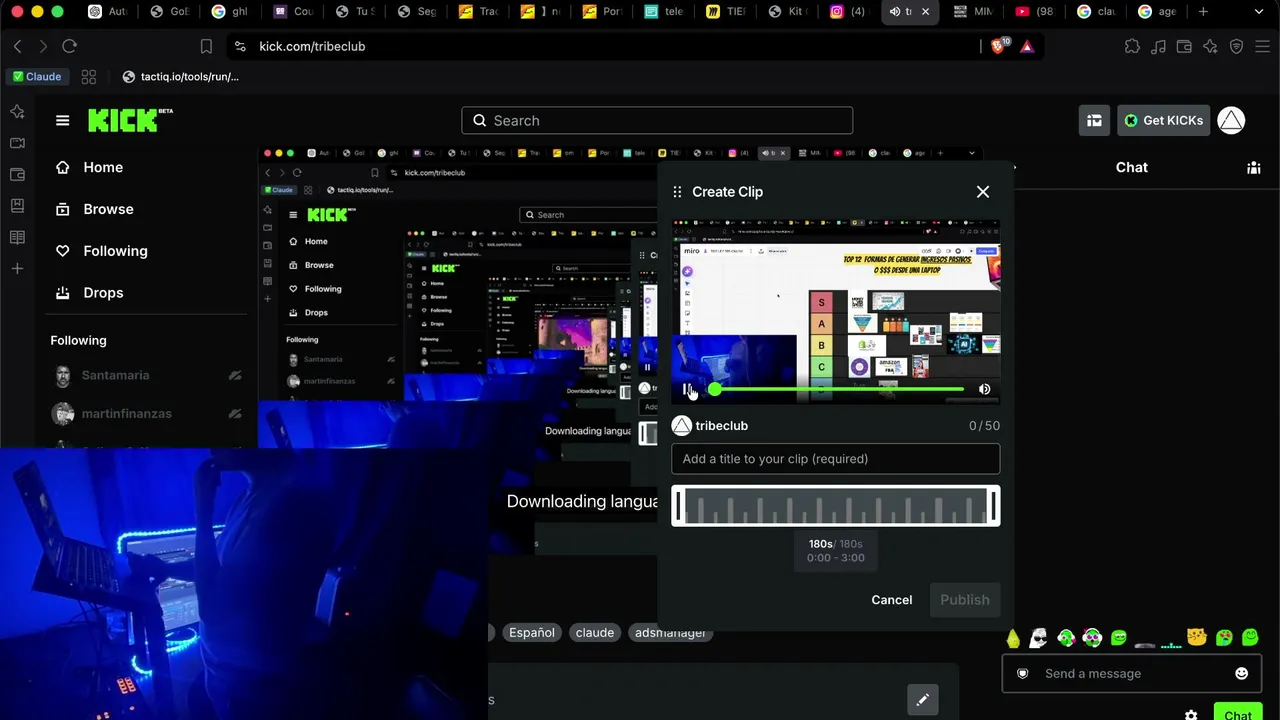The image size is (1280, 720).
Task: Select the rightmost green blob emote
Action: [1250, 638]
